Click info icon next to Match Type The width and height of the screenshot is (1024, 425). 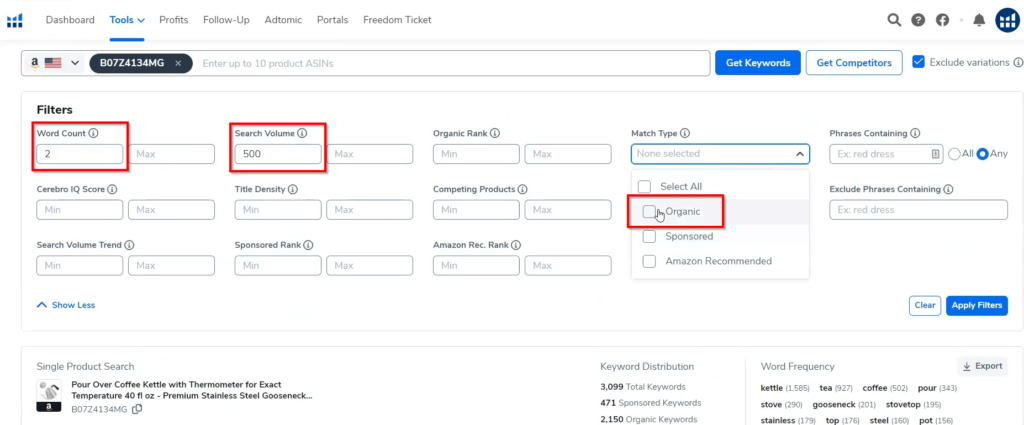pos(684,133)
